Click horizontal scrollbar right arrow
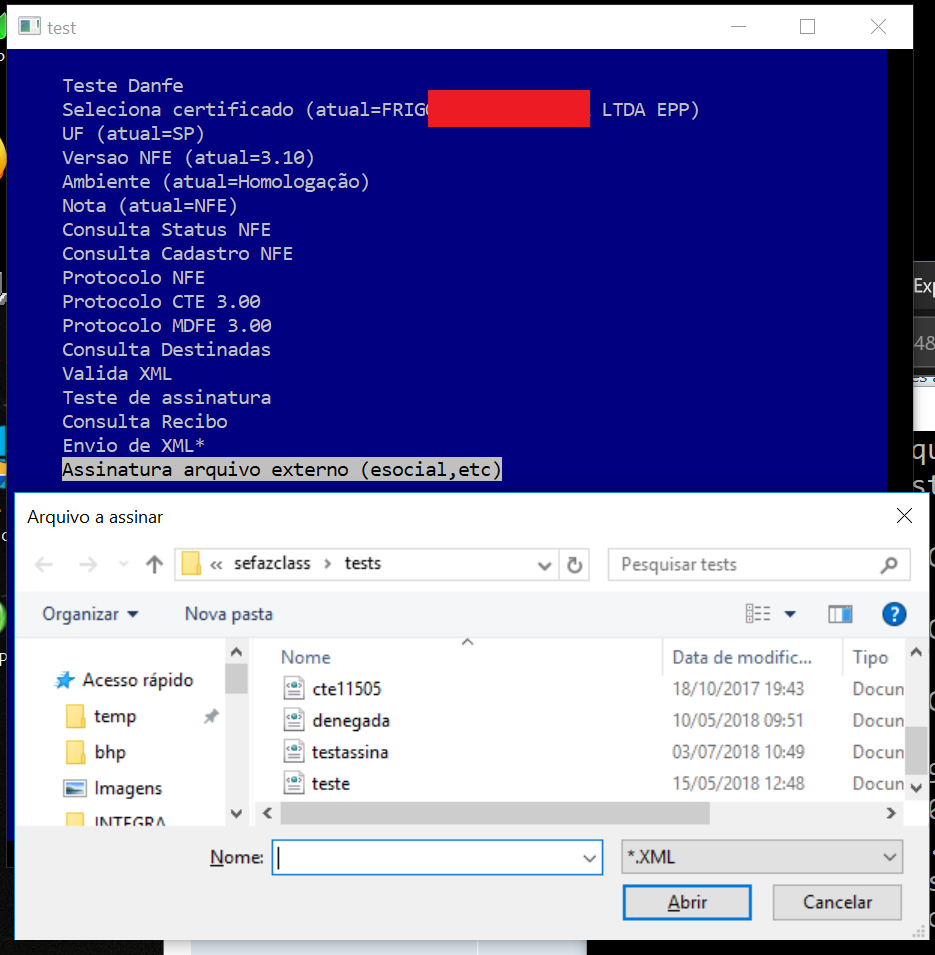This screenshot has height=955, width=935. pos(891,813)
